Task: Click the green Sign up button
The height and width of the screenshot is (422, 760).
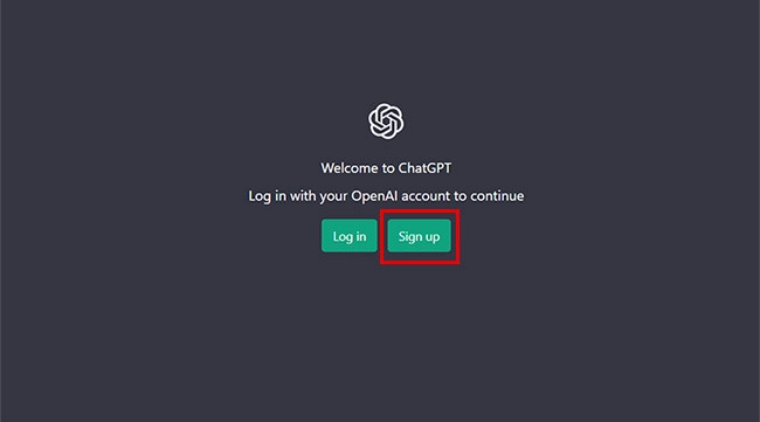Action: pos(419,236)
